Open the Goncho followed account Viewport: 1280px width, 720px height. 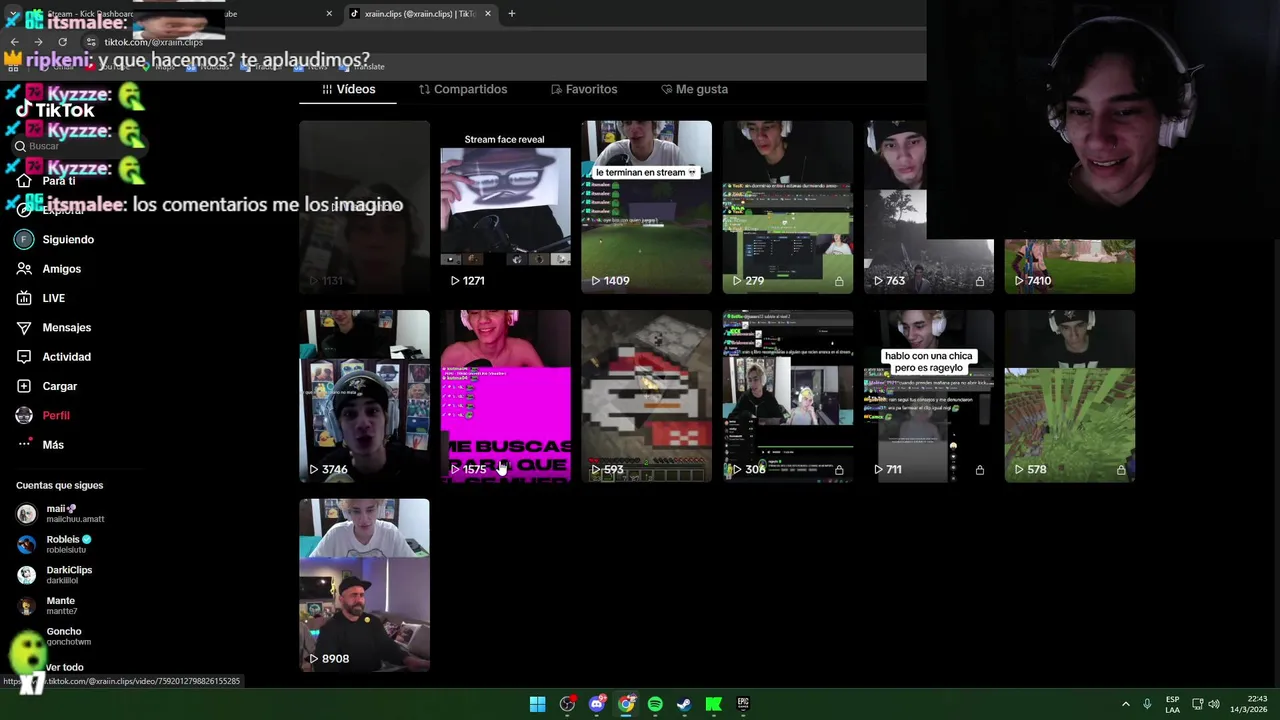54,636
